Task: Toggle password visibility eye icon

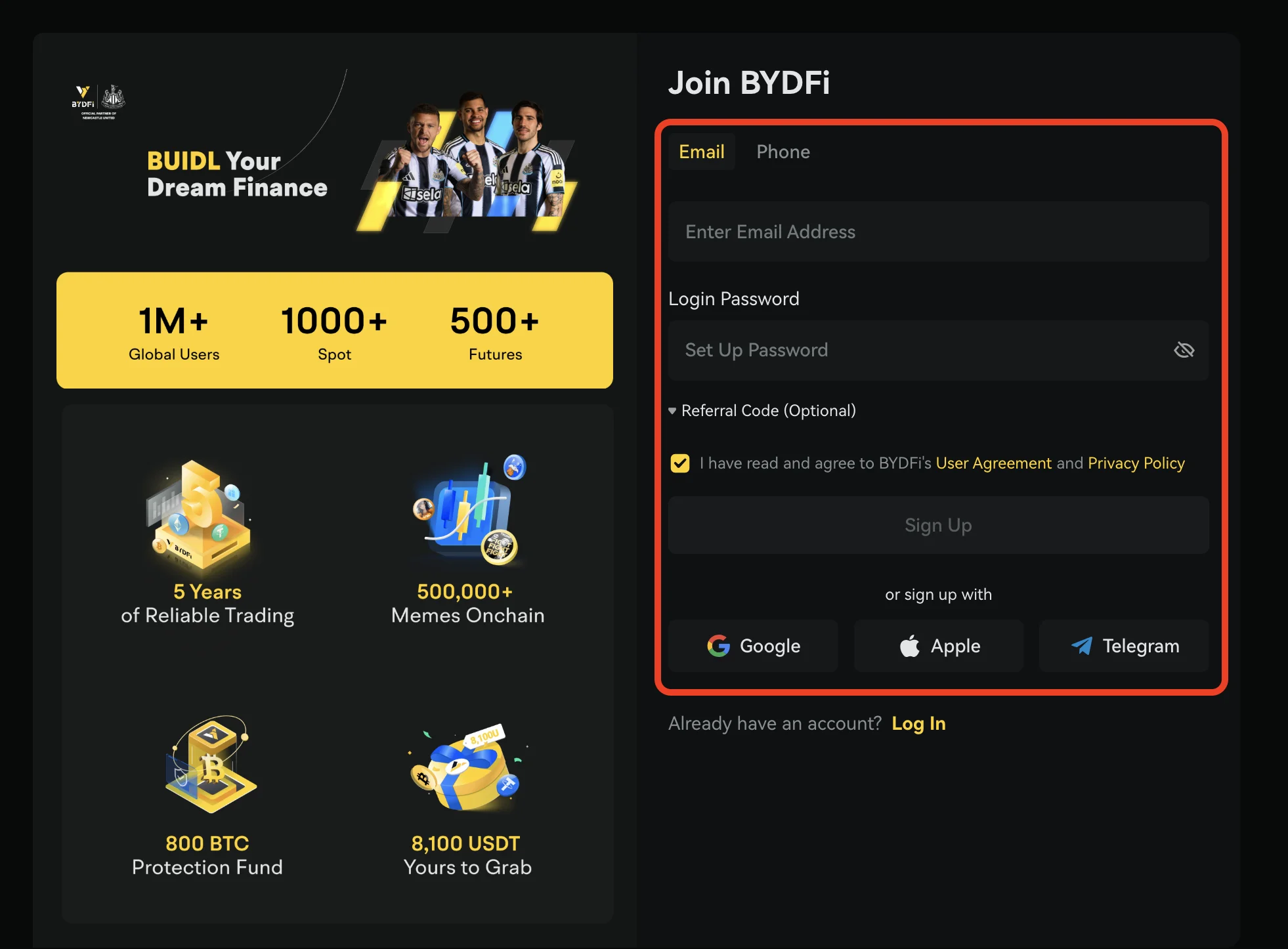Action: coord(1184,350)
